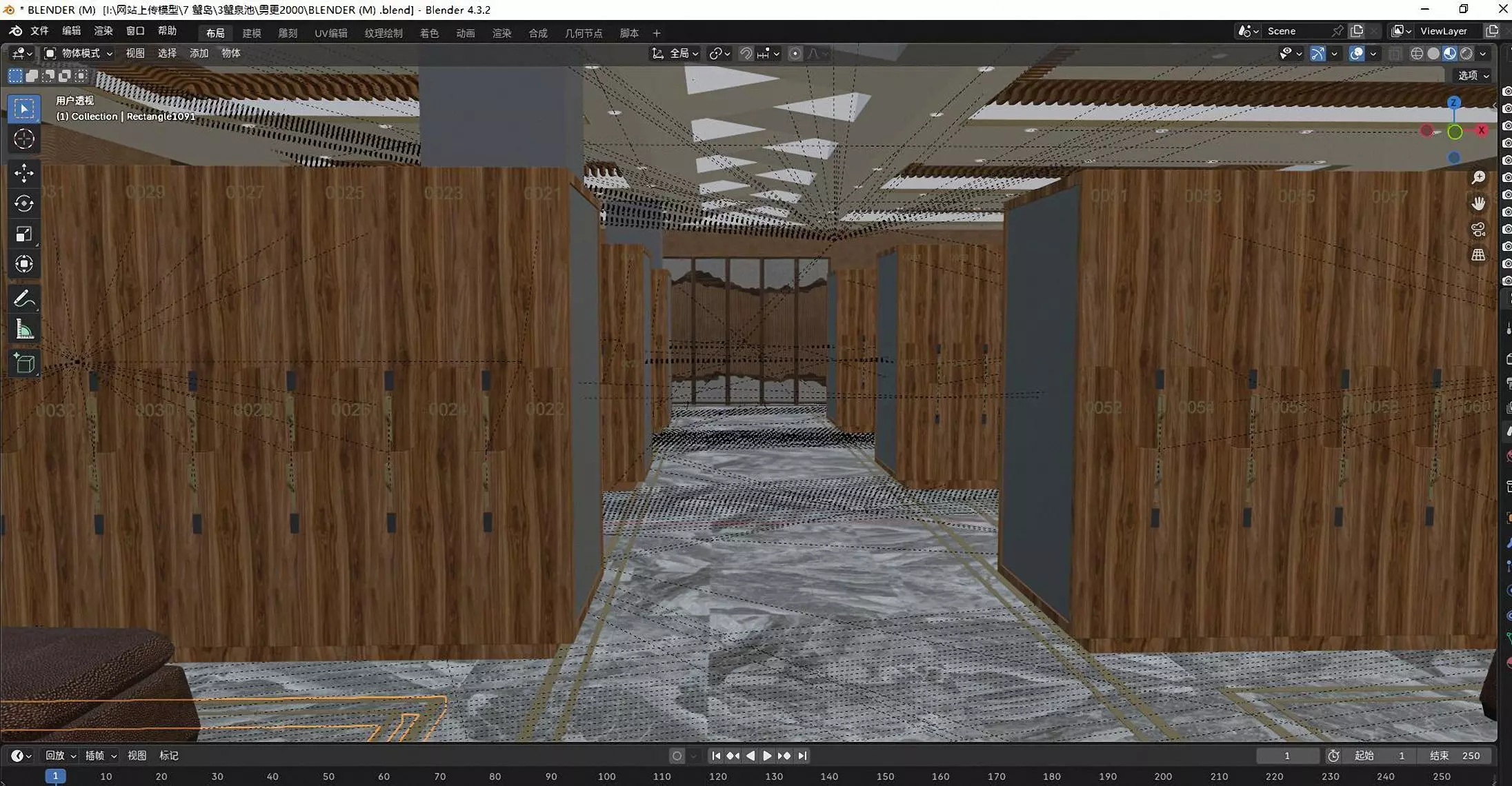Set selection mode to subtract
Image resolution: width=1512 pixels, height=786 pixels.
(48, 75)
